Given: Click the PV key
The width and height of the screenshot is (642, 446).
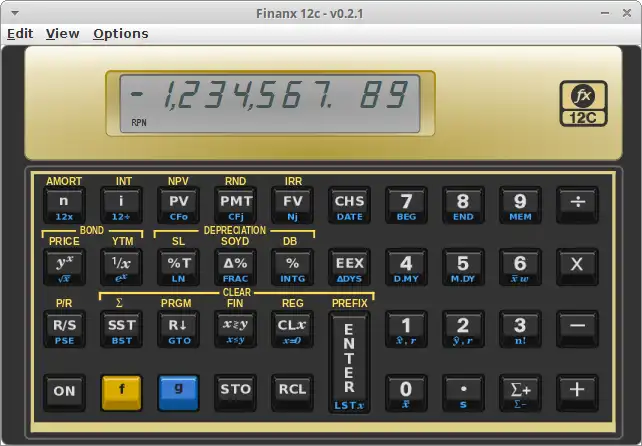Looking at the screenshot, I should (x=179, y=205).
